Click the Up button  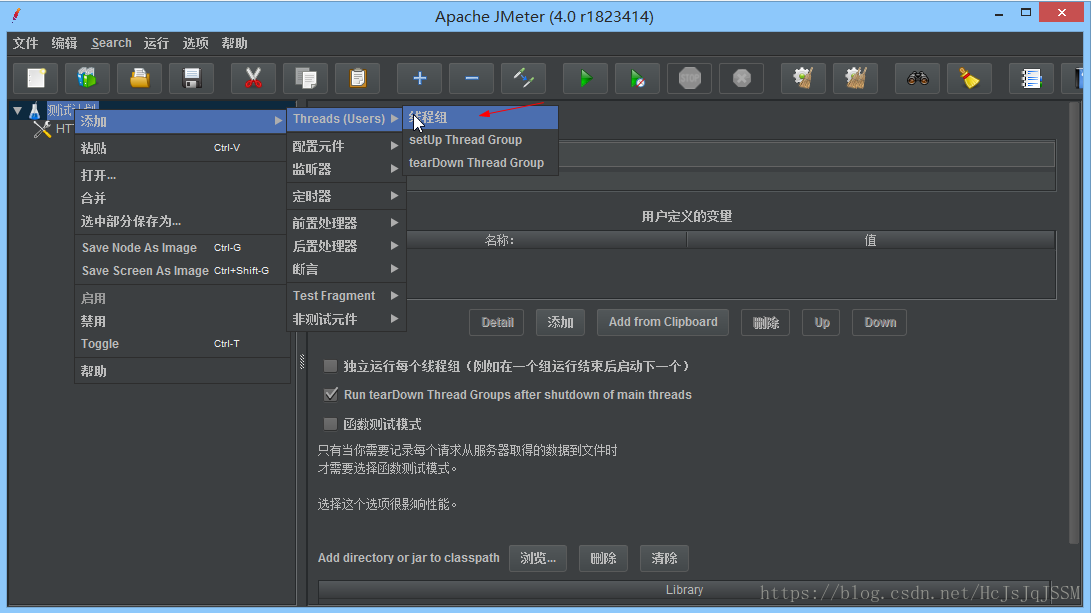822,322
